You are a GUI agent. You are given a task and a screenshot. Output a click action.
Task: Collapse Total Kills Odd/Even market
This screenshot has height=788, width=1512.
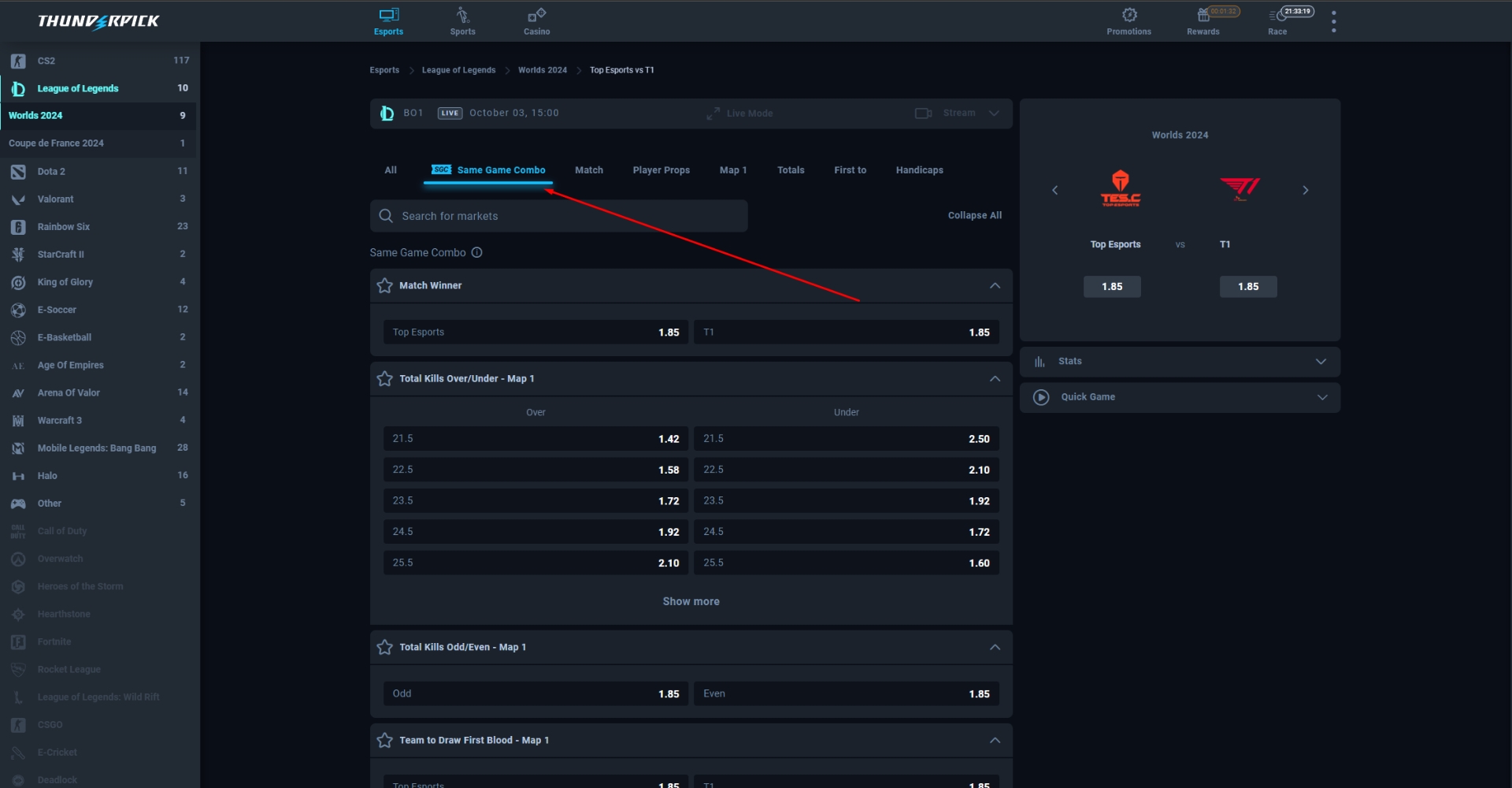point(995,648)
